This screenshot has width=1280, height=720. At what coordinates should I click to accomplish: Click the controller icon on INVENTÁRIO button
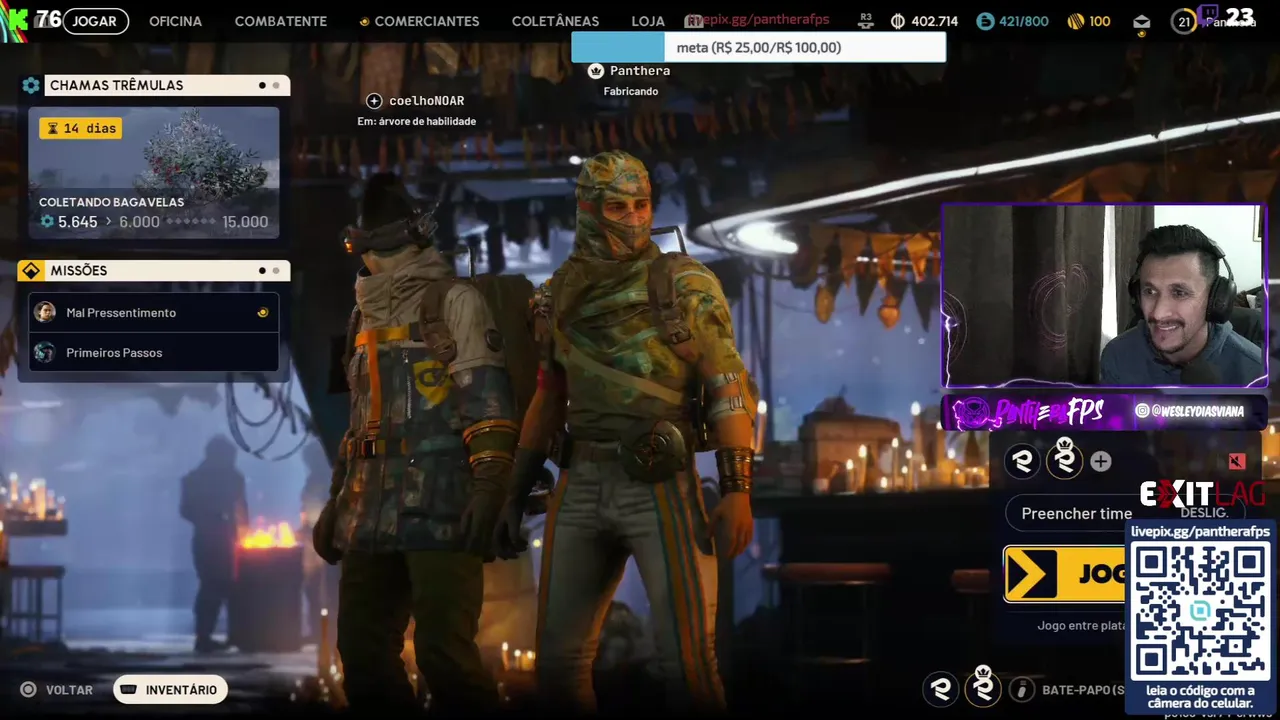point(129,689)
